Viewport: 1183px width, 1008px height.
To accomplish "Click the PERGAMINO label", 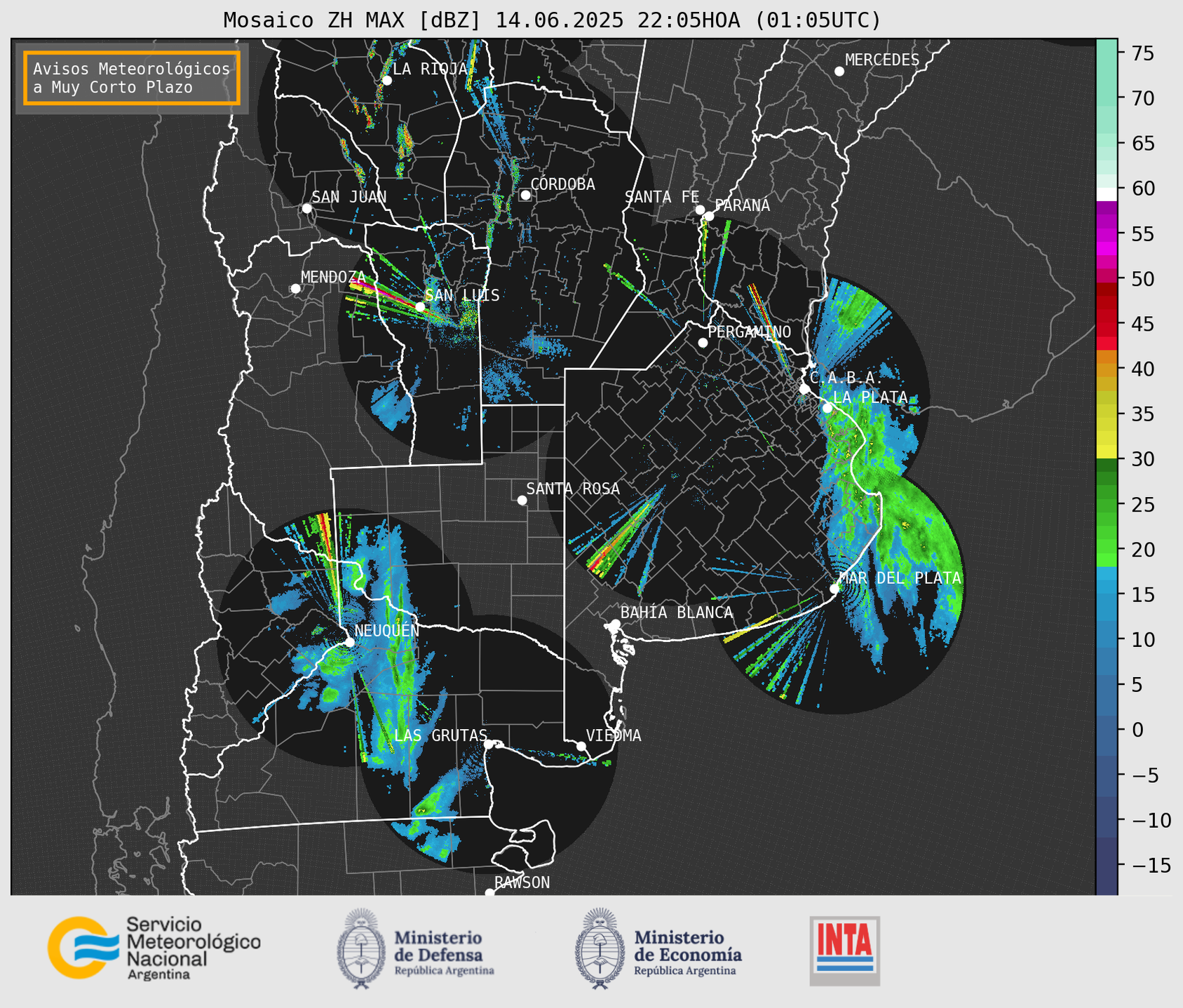I will [x=750, y=332].
